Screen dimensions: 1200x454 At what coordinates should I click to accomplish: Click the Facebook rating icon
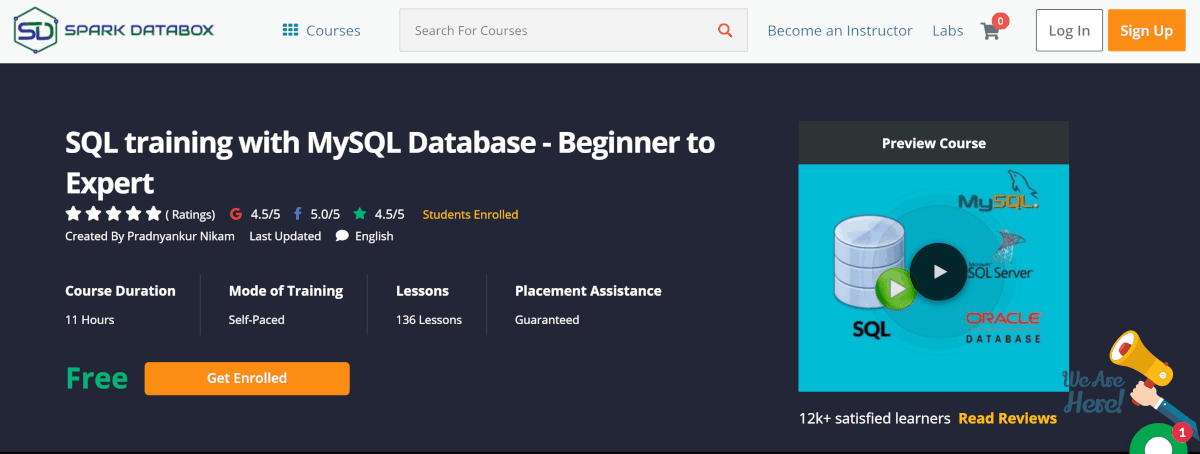(298, 214)
